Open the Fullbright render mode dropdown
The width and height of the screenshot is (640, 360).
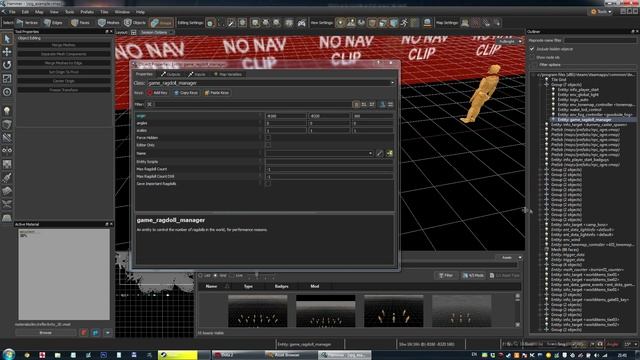(509, 42)
